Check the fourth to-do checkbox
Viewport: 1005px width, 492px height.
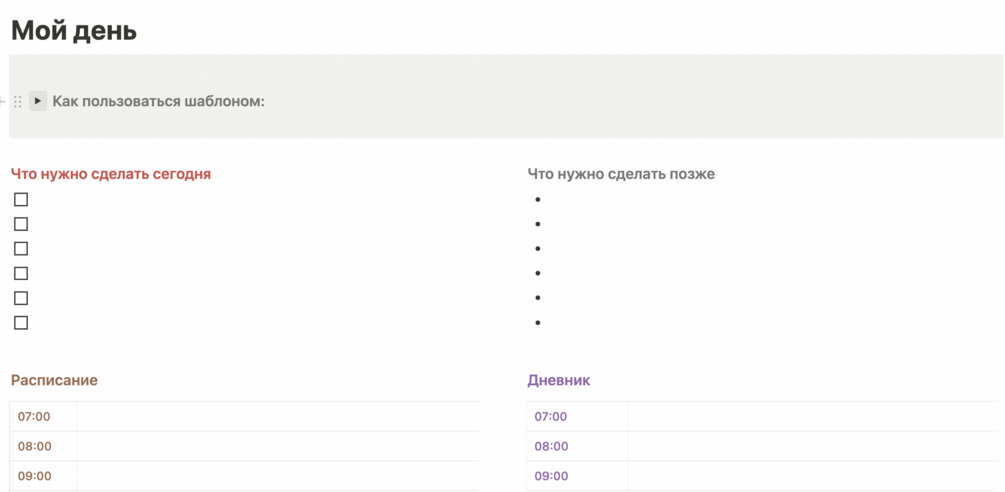tap(21, 273)
